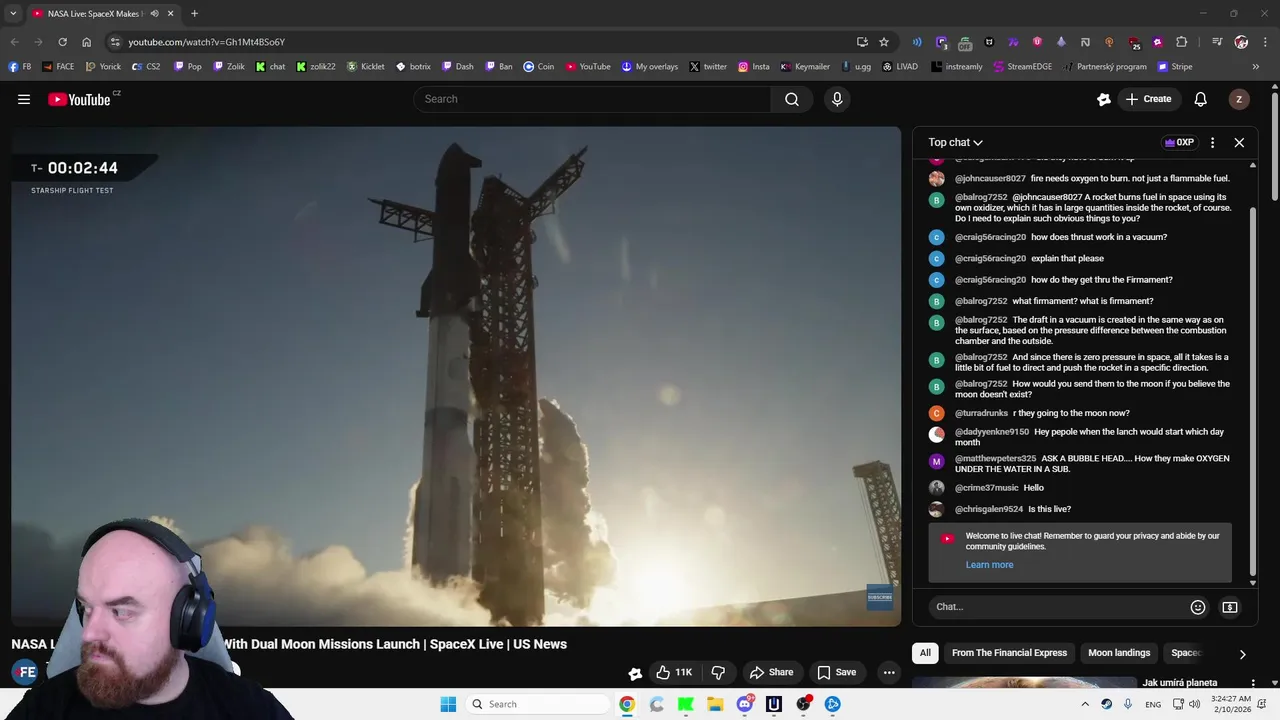1280x720 pixels.
Task: Select the All filter chip
Action: pyautogui.click(x=925, y=653)
